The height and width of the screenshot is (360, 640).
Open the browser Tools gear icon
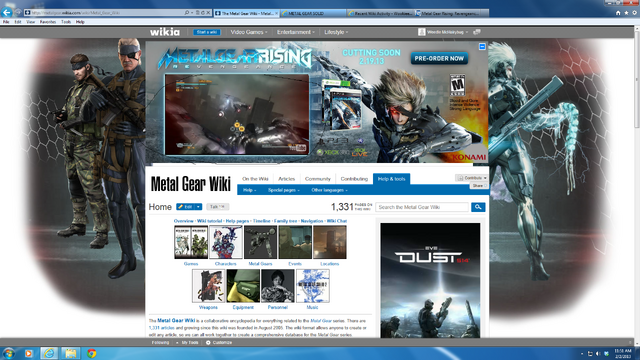[634, 13]
